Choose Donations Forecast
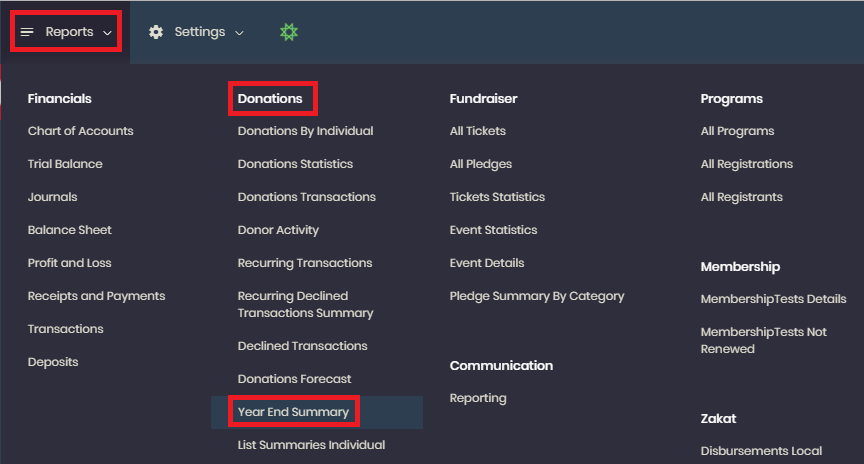This screenshot has width=864, height=464. 294,379
